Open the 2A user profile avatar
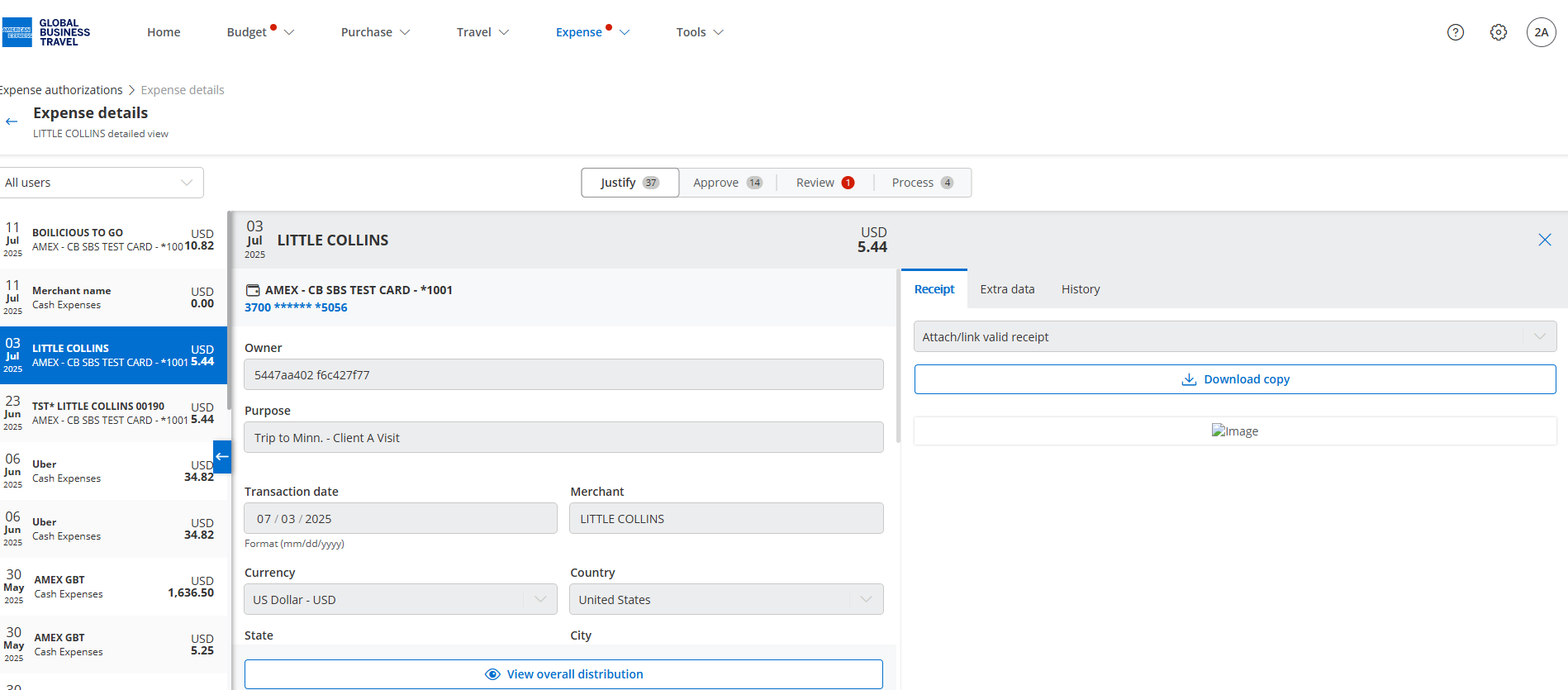Viewport: 1568px width, 690px height. (1542, 32)
